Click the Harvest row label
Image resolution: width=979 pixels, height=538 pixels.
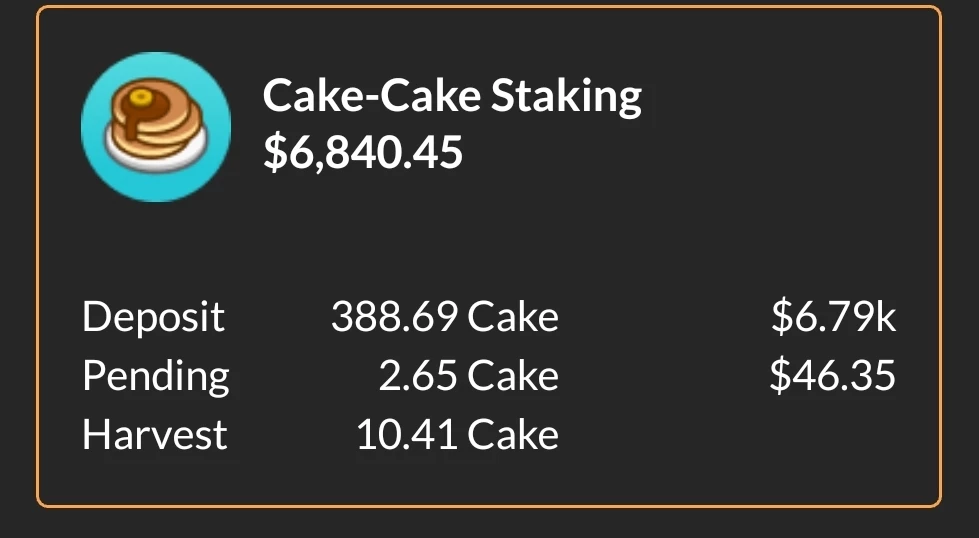[154, 435]
